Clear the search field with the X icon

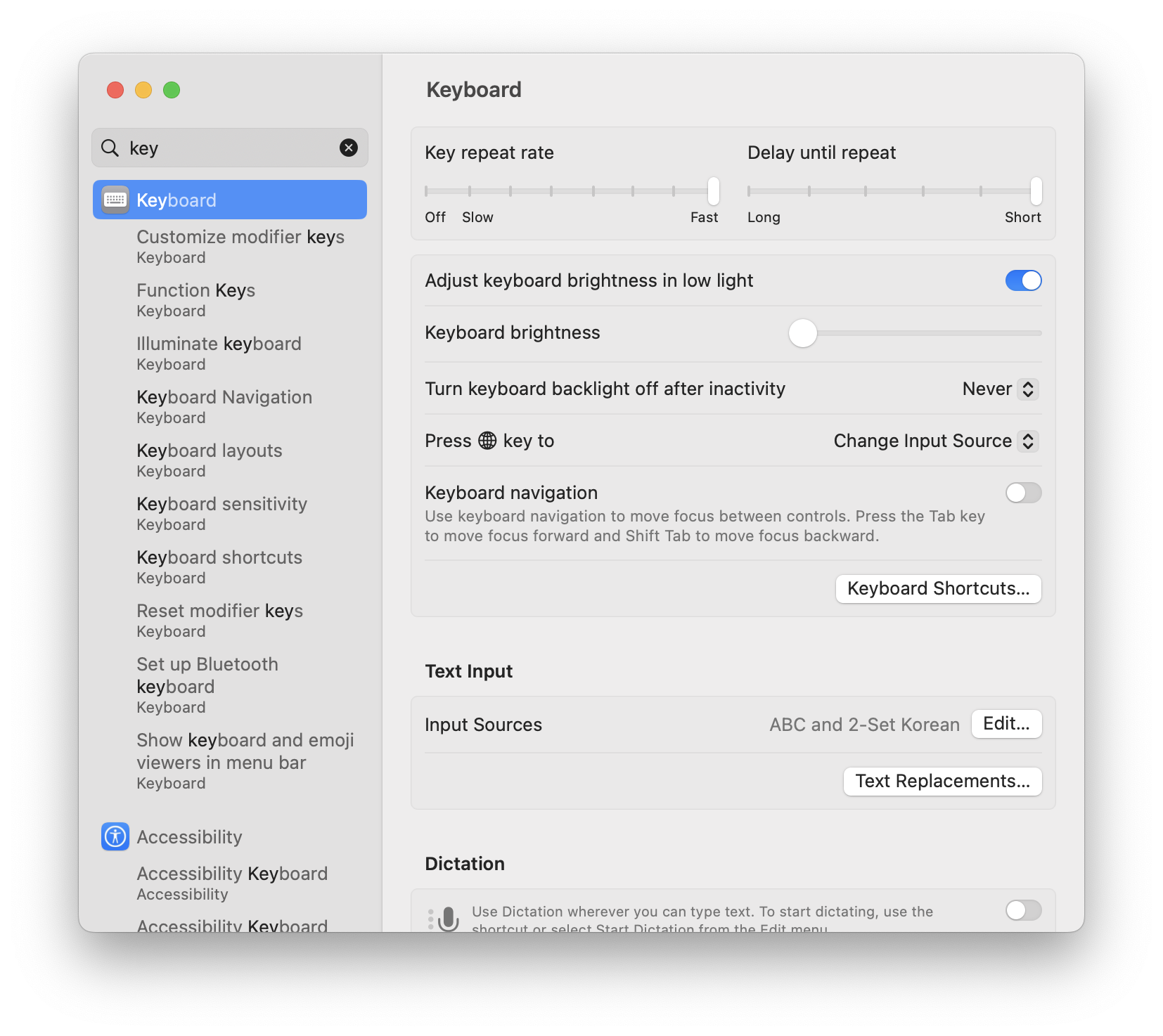click(x=348, y=148)
